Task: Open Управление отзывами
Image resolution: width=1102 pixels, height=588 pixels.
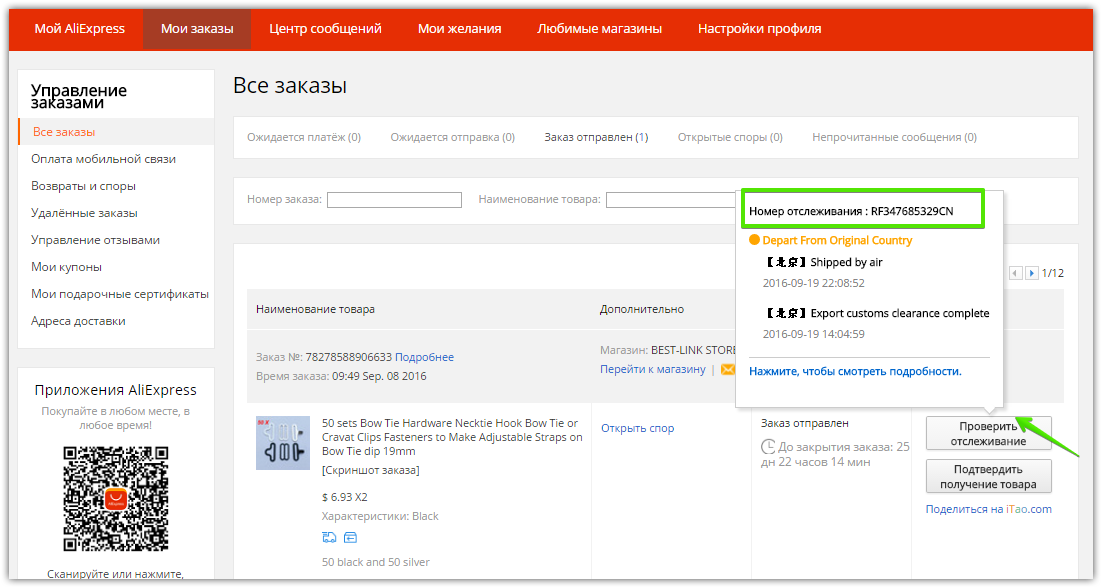Action: tap(96, 240)
